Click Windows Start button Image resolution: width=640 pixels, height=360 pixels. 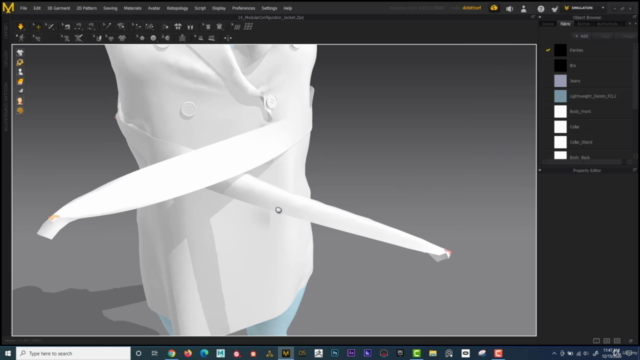tap(8, 353)
